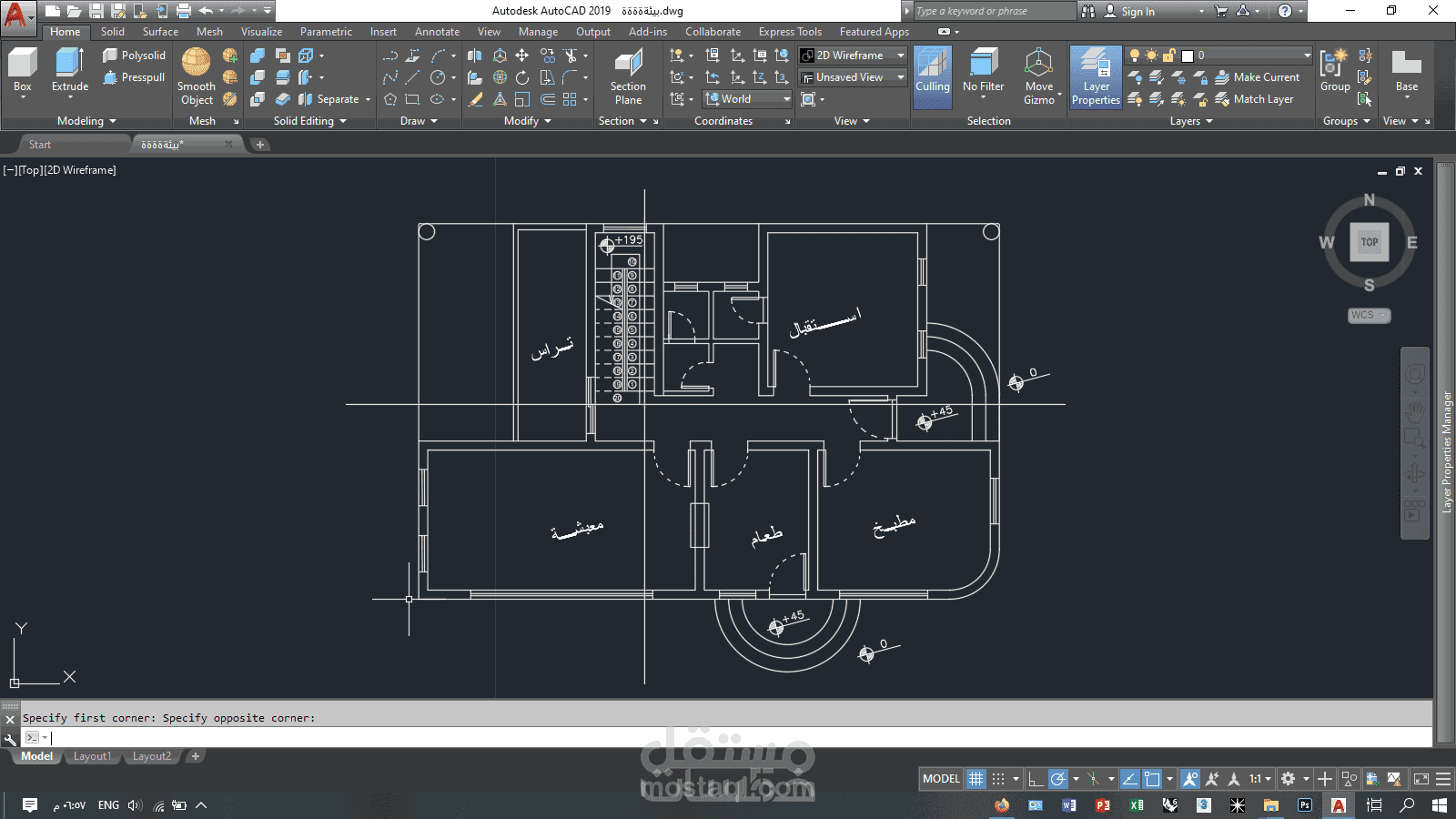Image resolution: width=1456 pixels, height=819 pixels.
Task: Toggle drawing grid display in status bar
Action: coord(976,779)
